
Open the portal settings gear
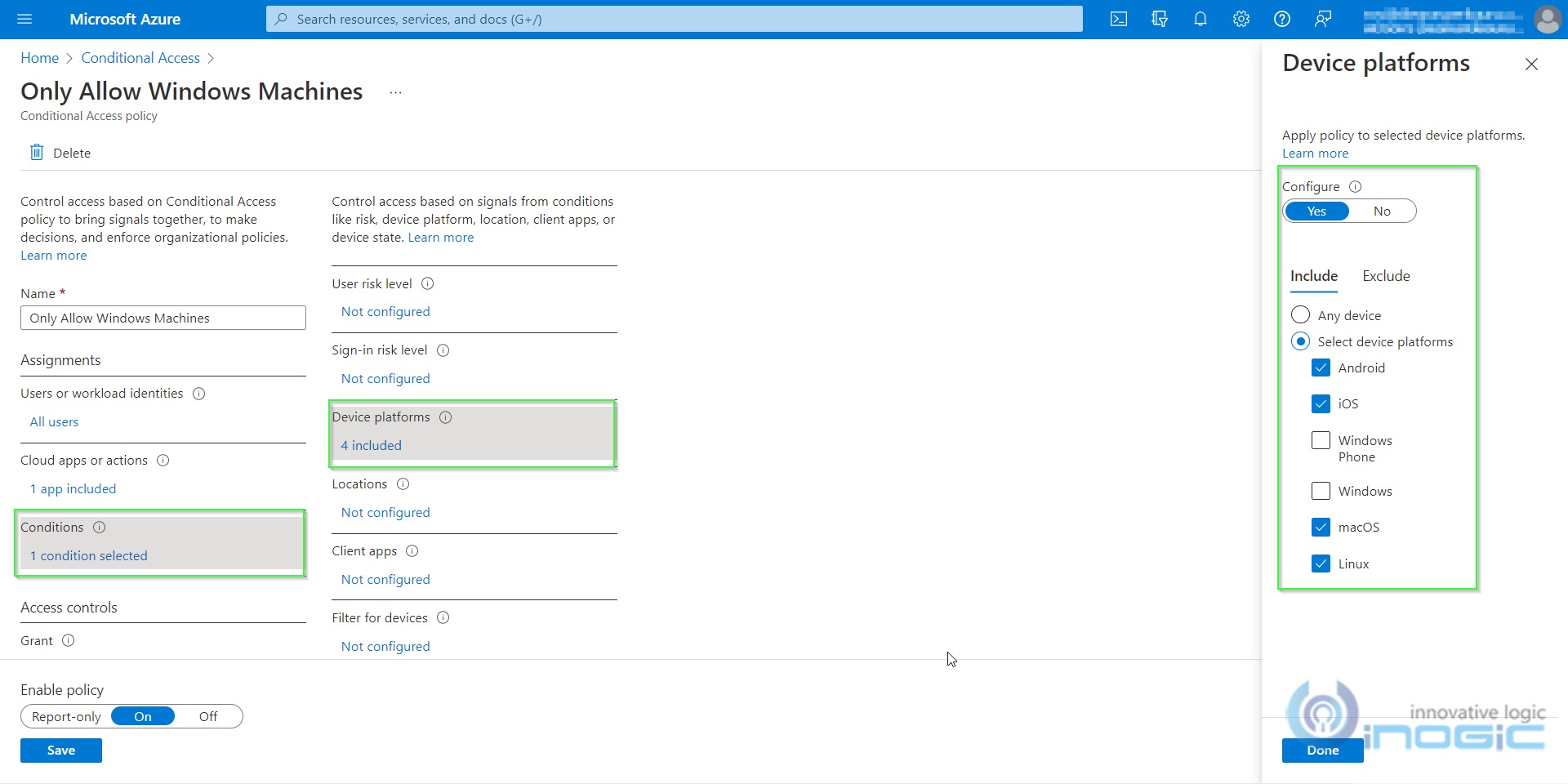click(1241, 20)
